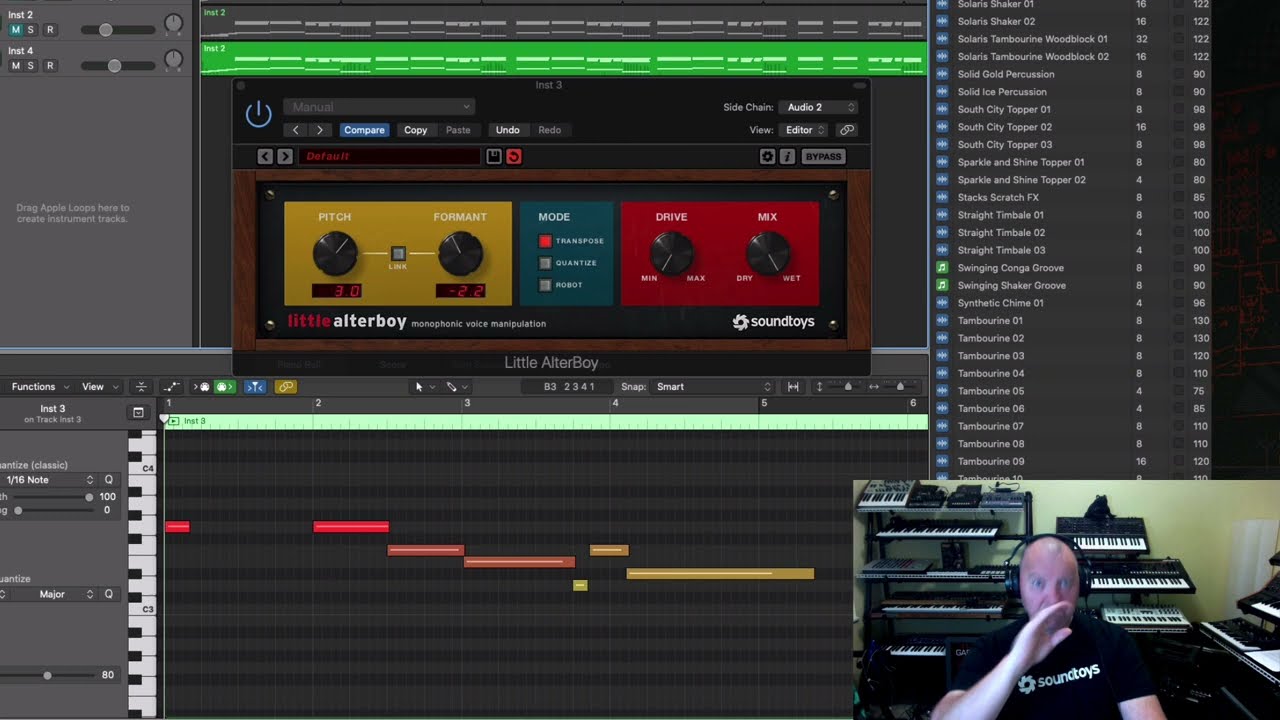Viewport: 1280px width, 720px height.
Task: Click the BYPASS button
Action: coord(823,156)
